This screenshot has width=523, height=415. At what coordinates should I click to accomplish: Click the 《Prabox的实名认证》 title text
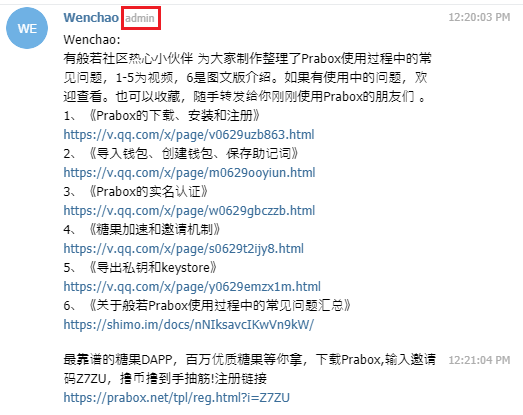pos(148,192)
